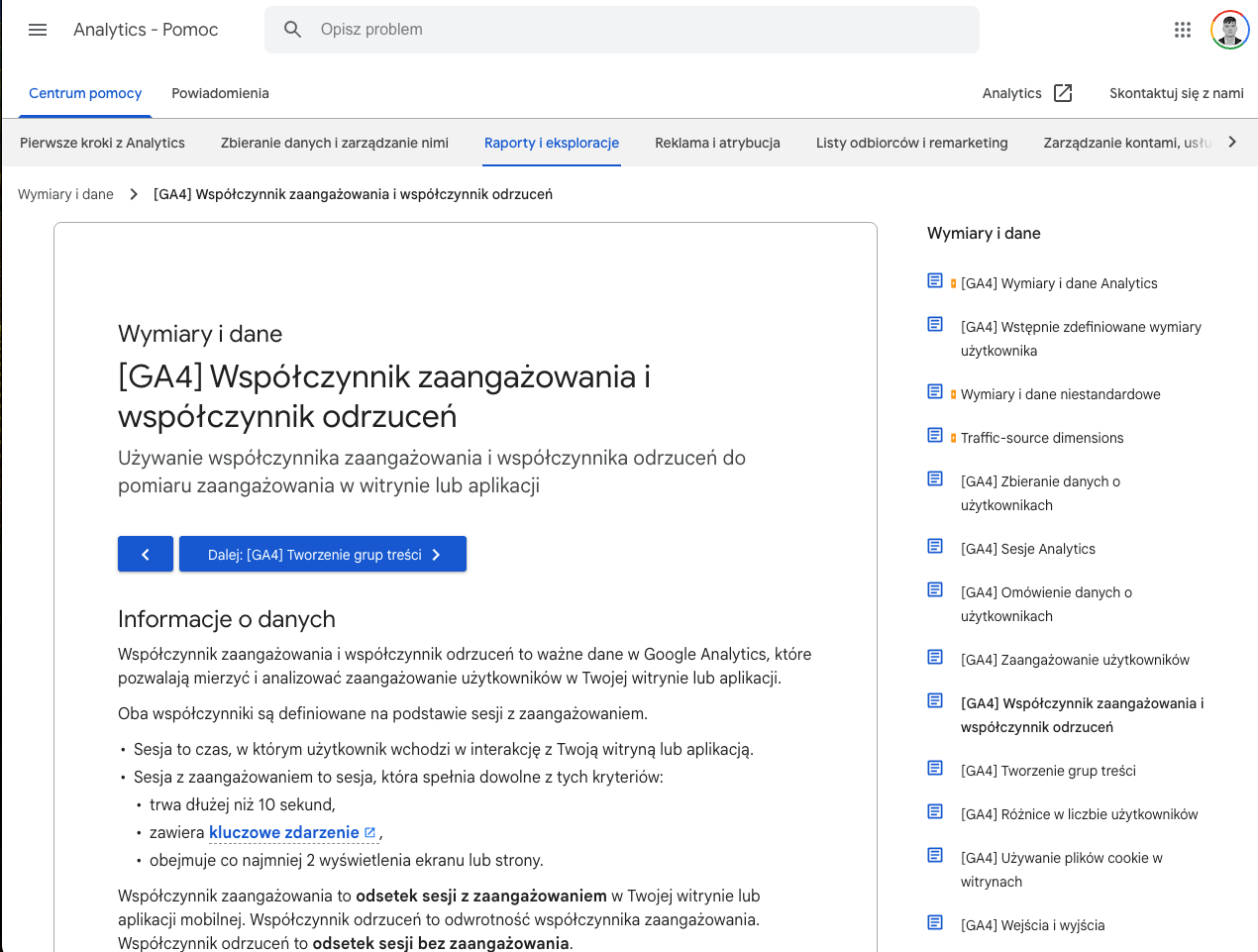Open the Google apps grid
1258x952 pixels.
coord(1183,30)
